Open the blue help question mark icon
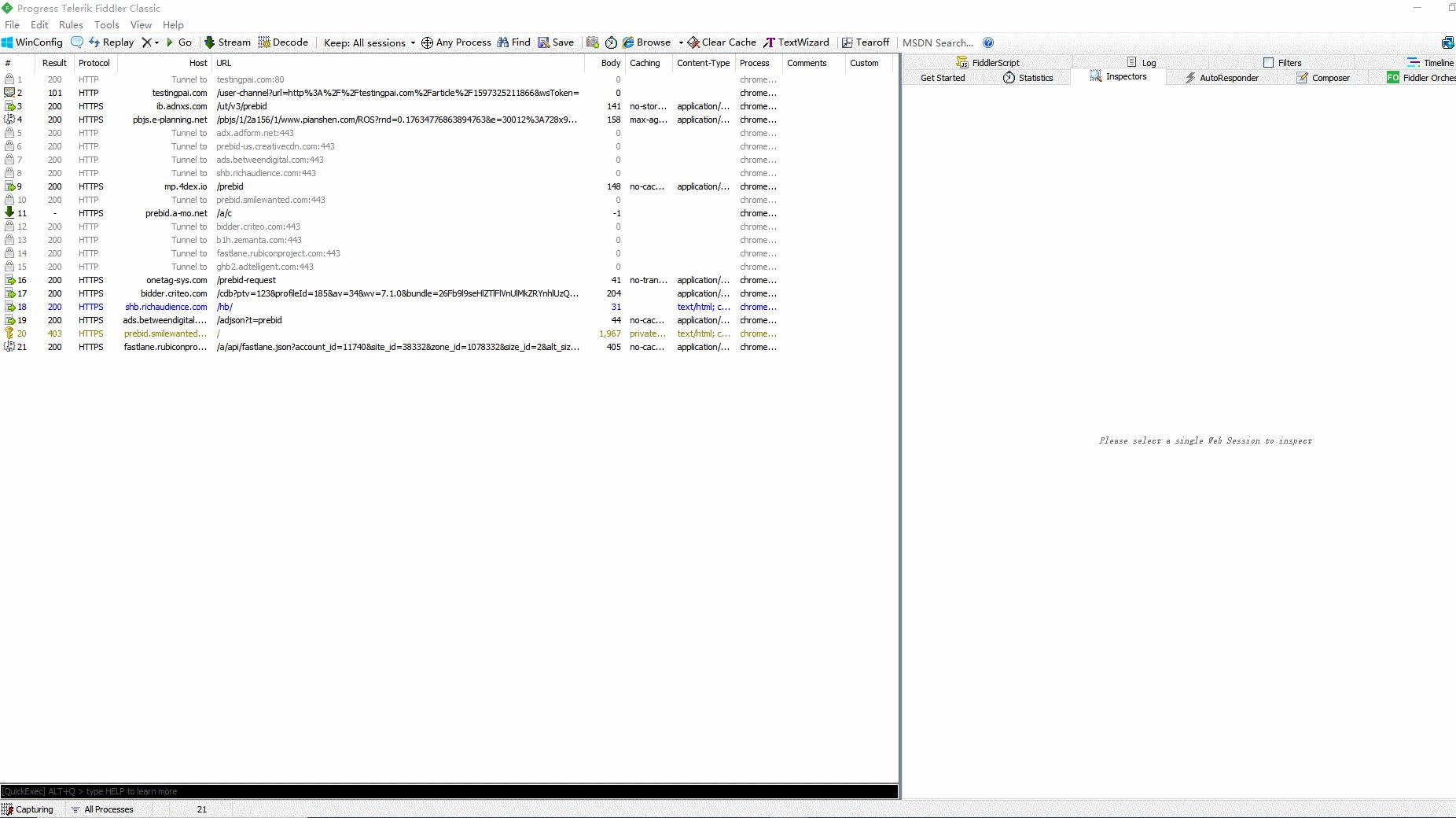This screenshot has height=818, width=1456. click(988, 42)
